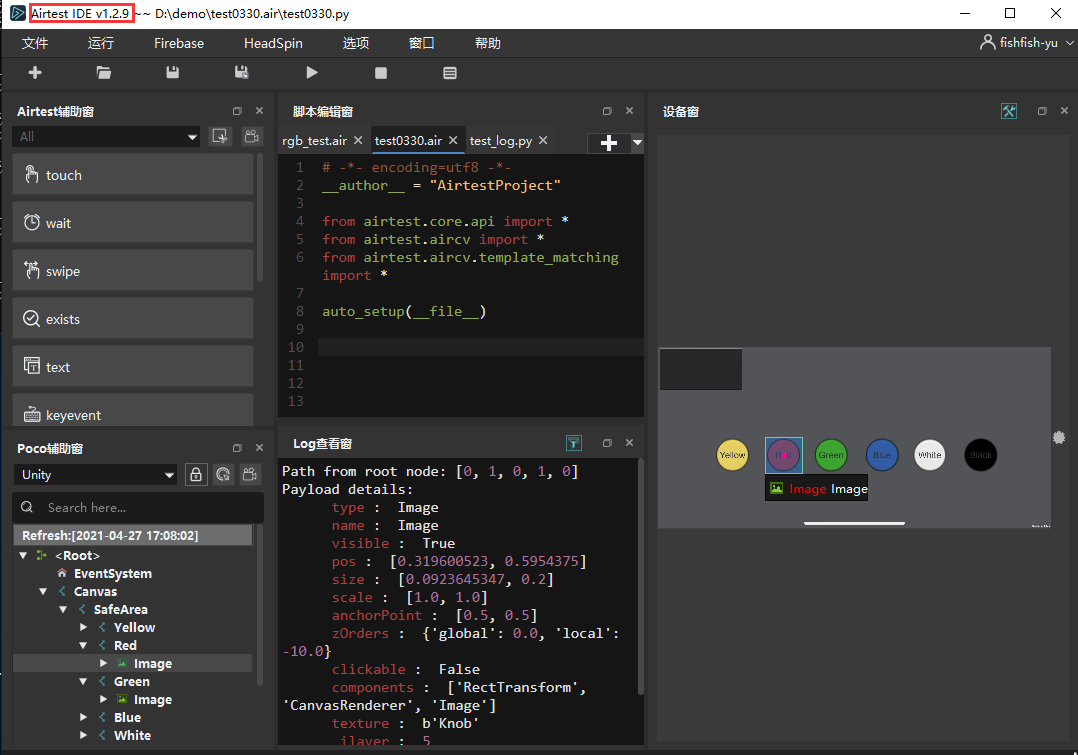The image size is (1078, 755).
Task: Run the script with the play button
Action: coord(311,73)
